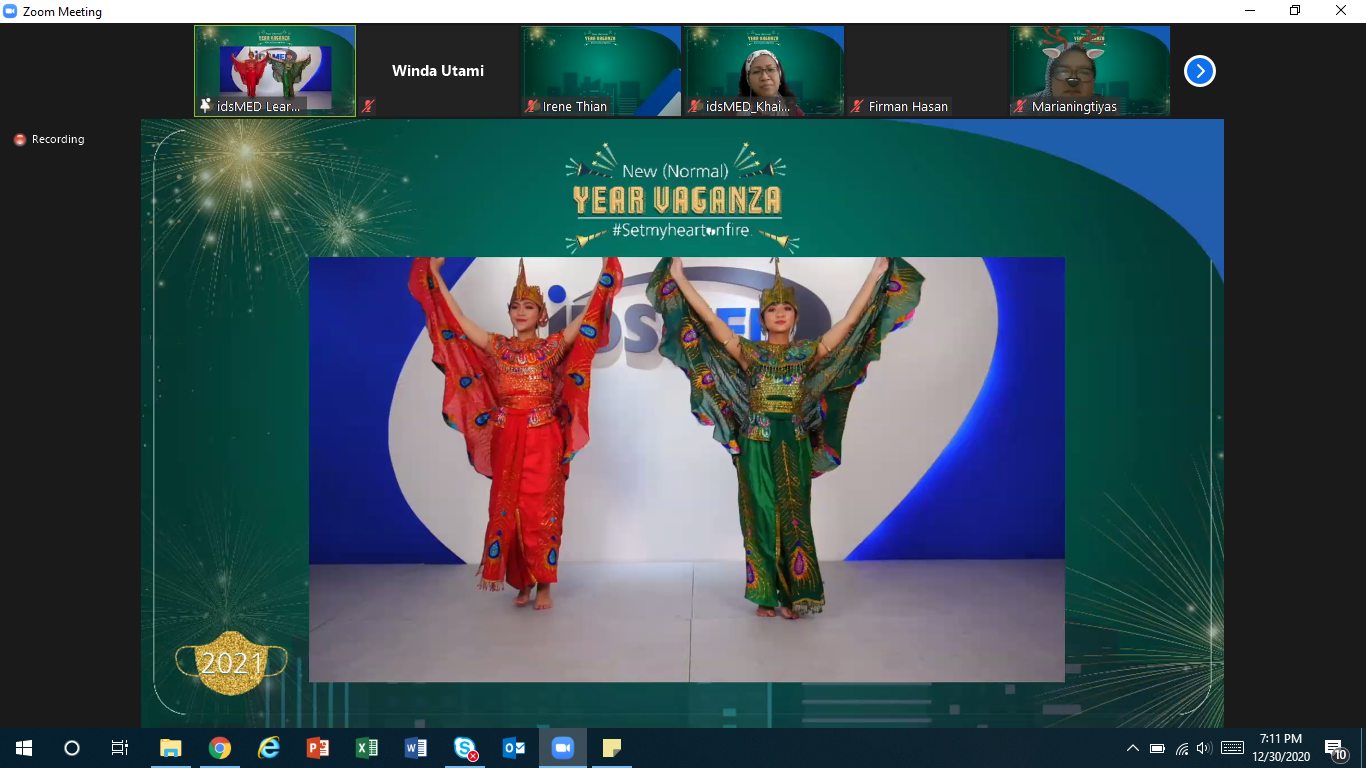The height and width of the screenshot is (768, 1366).
Task: Open Internet Explorer from taskbar
Action: point(269,748)
